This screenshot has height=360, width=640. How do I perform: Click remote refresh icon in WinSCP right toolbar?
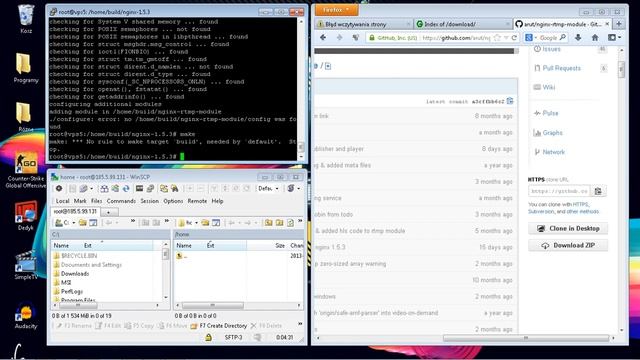point(290,222)
